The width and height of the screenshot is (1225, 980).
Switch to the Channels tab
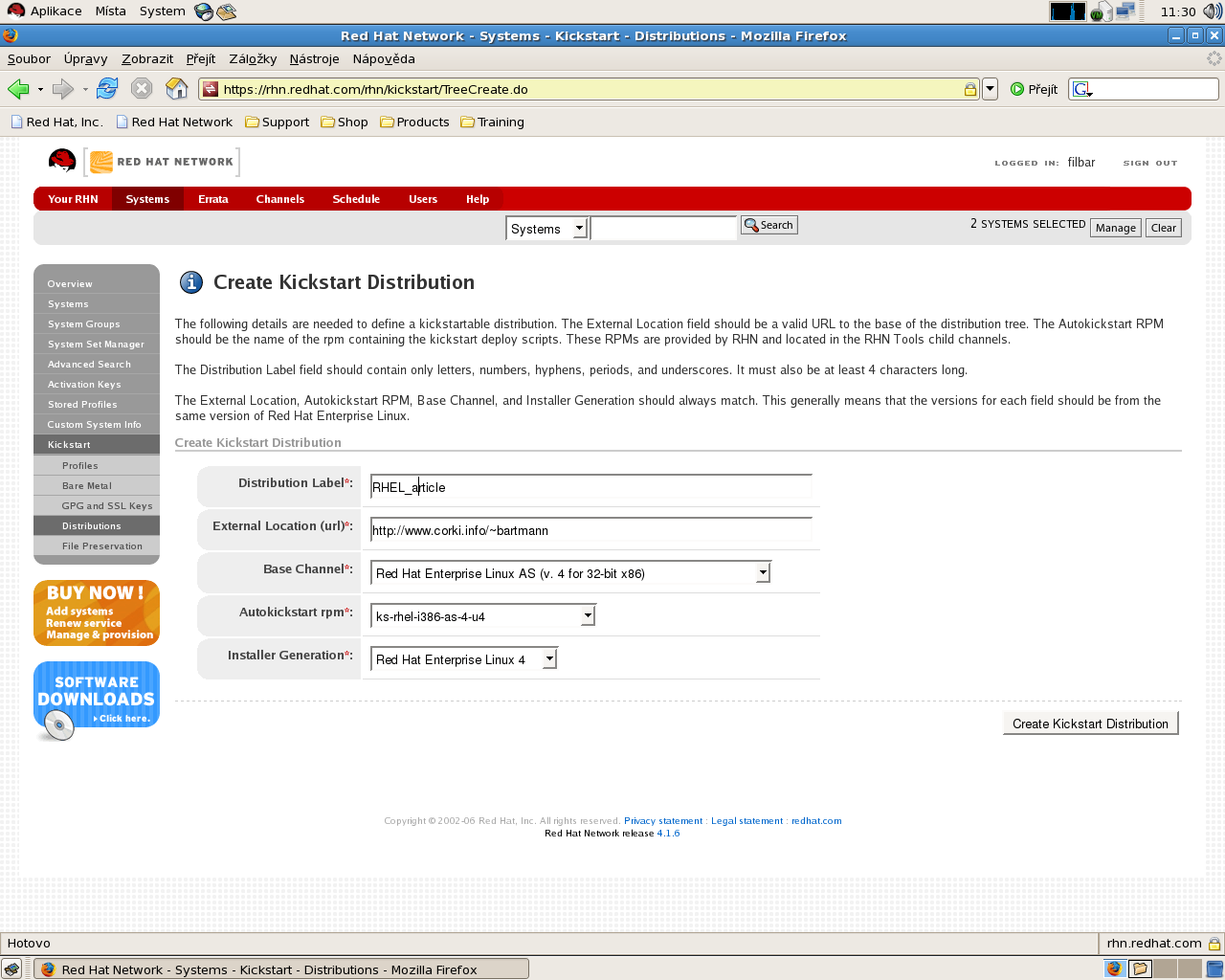[280, 199]
